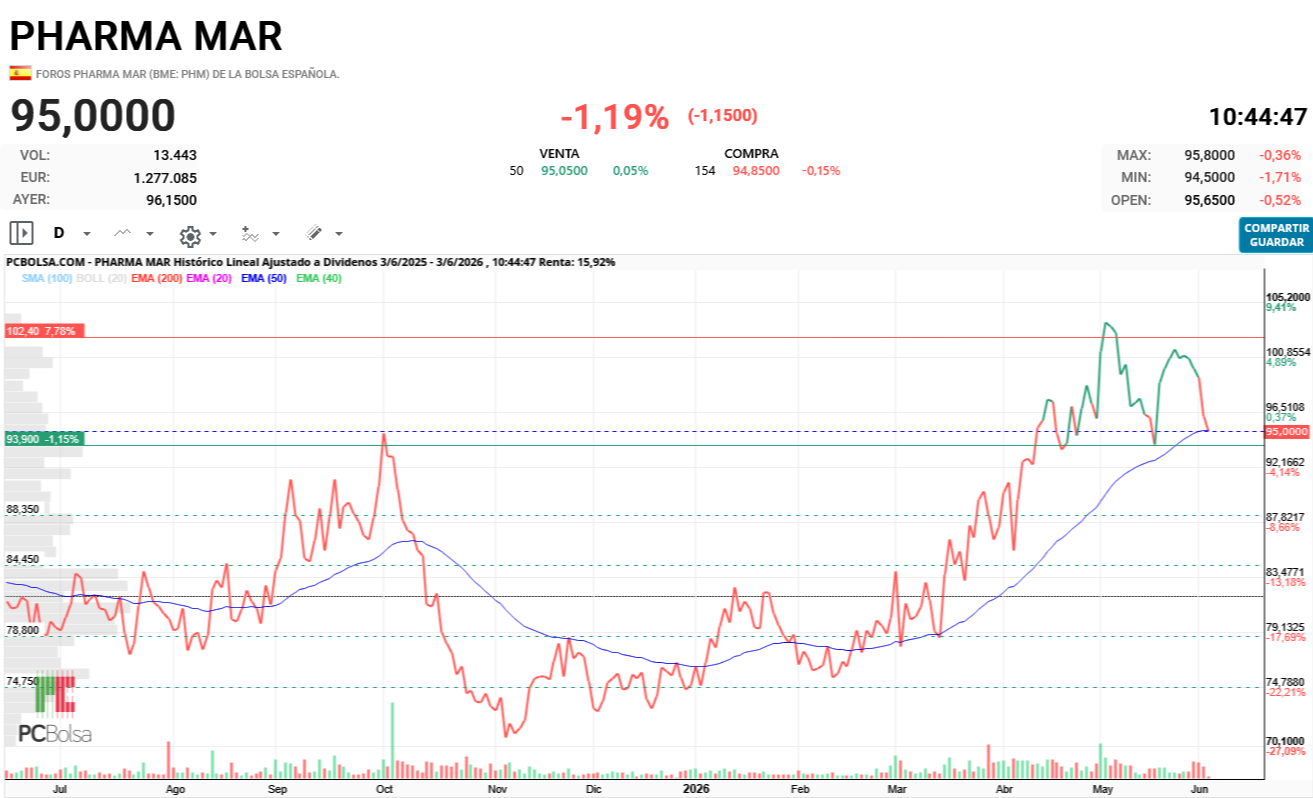Image resolution: width=1313 pixels, height=798 pixels.
Task: Select the pencil drawing tool icon
Action: pyautogui.click(x=314, y=233)
